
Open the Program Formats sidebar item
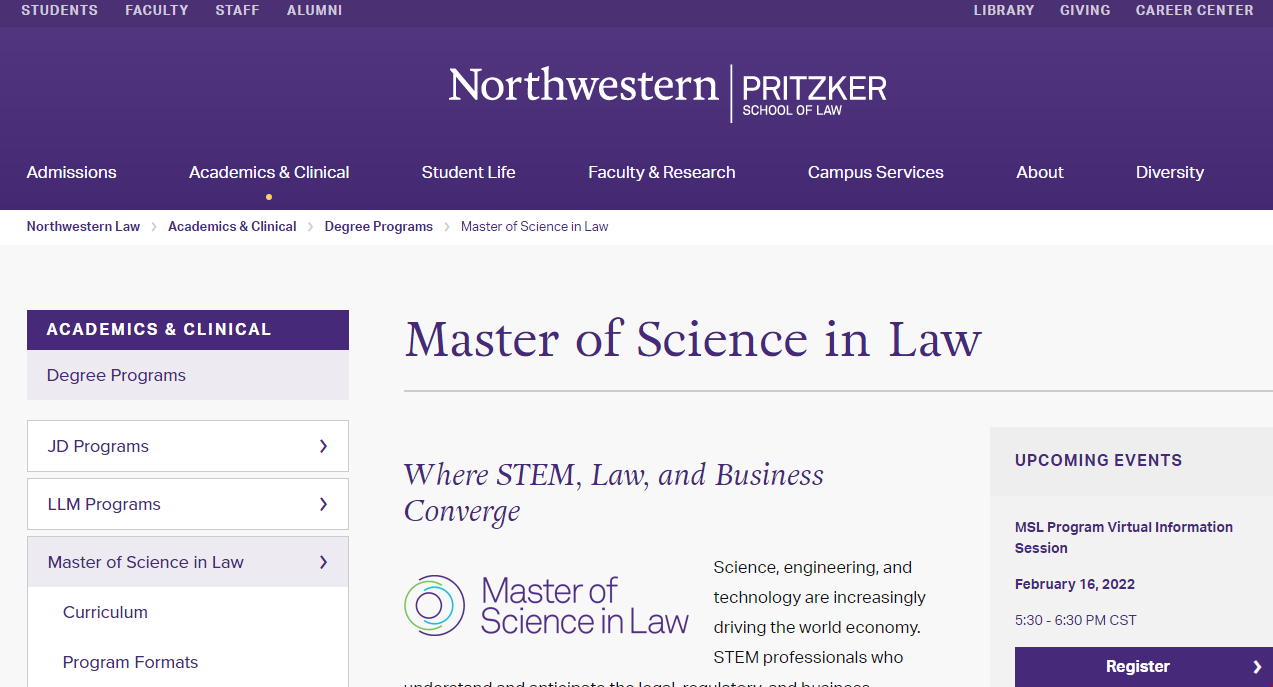(130, 662)
